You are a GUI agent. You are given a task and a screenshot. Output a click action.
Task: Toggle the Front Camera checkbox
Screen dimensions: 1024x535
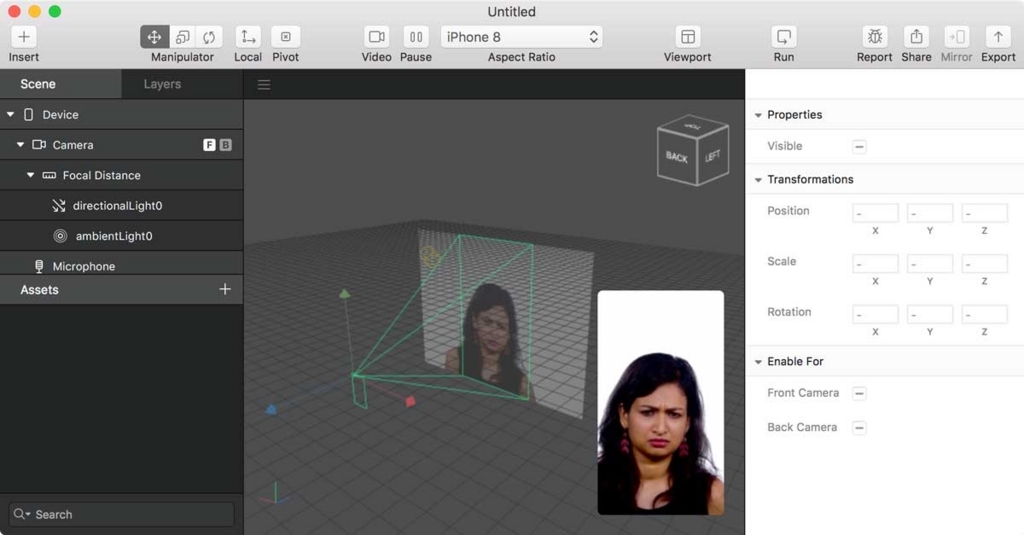(x=859, y=393)
